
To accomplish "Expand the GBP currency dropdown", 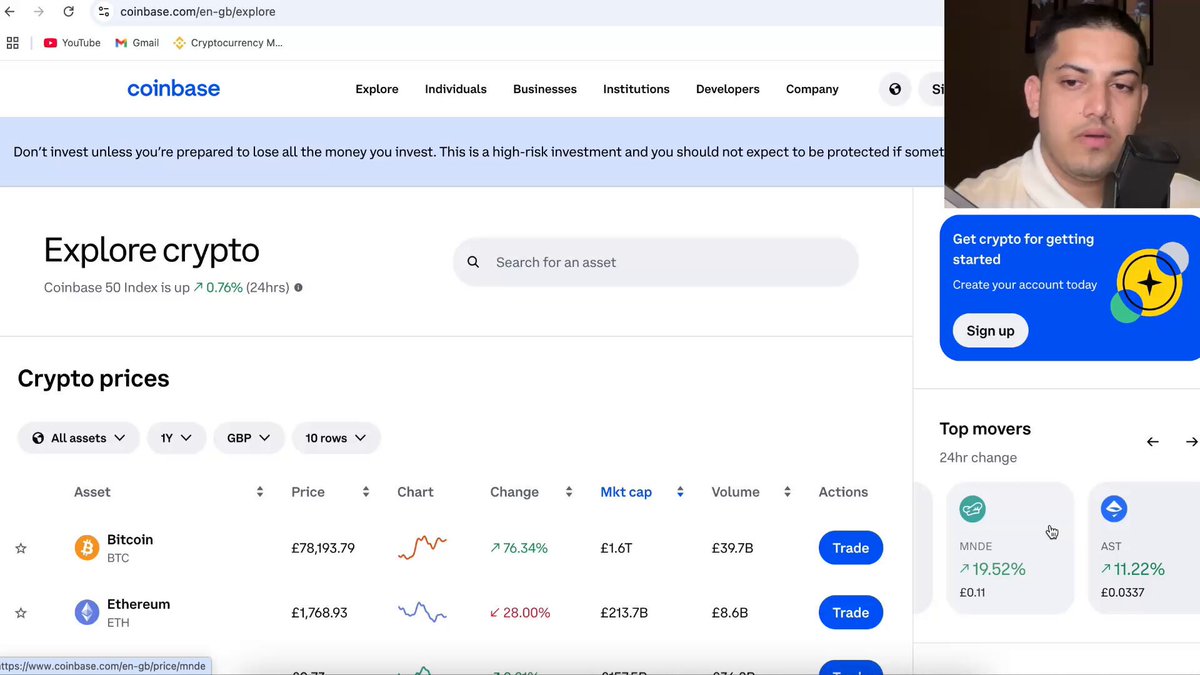I will coord(248,438).
